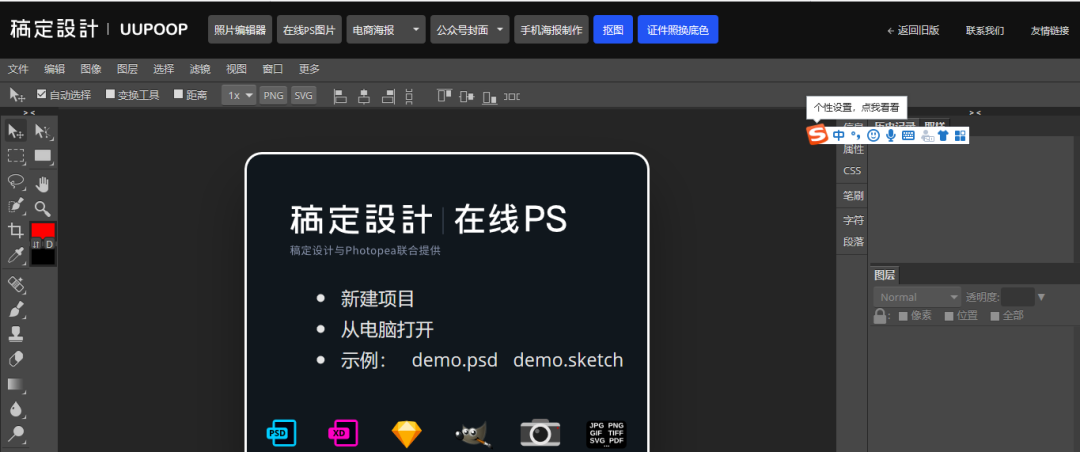Check the 像素 lock checkbox
Screen dimensions: 1080x452
[x=903, y=316]
